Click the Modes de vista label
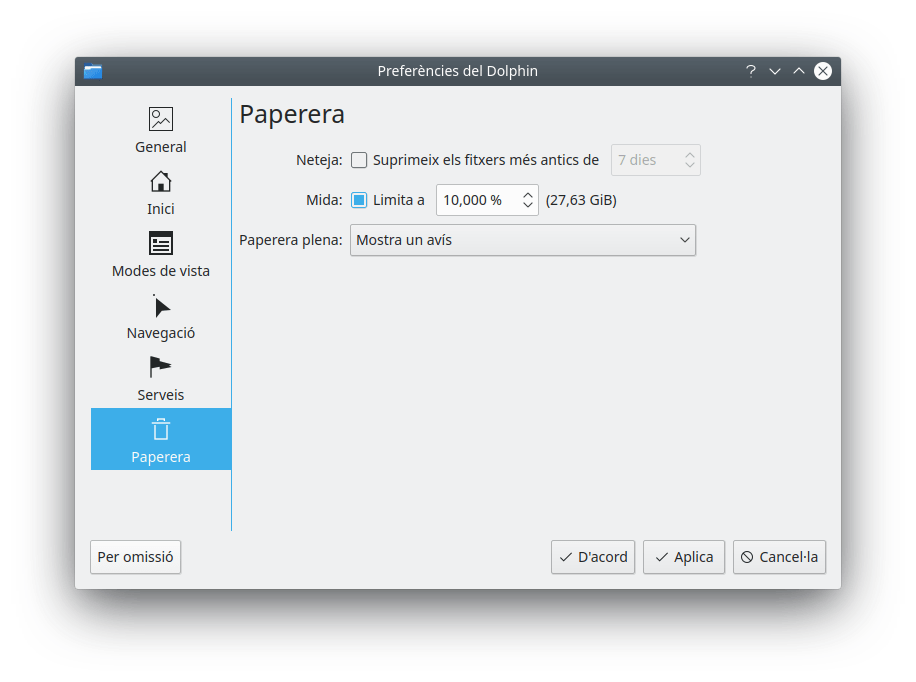The height and width of the screenshot is (682, 916). coord(160,271)
